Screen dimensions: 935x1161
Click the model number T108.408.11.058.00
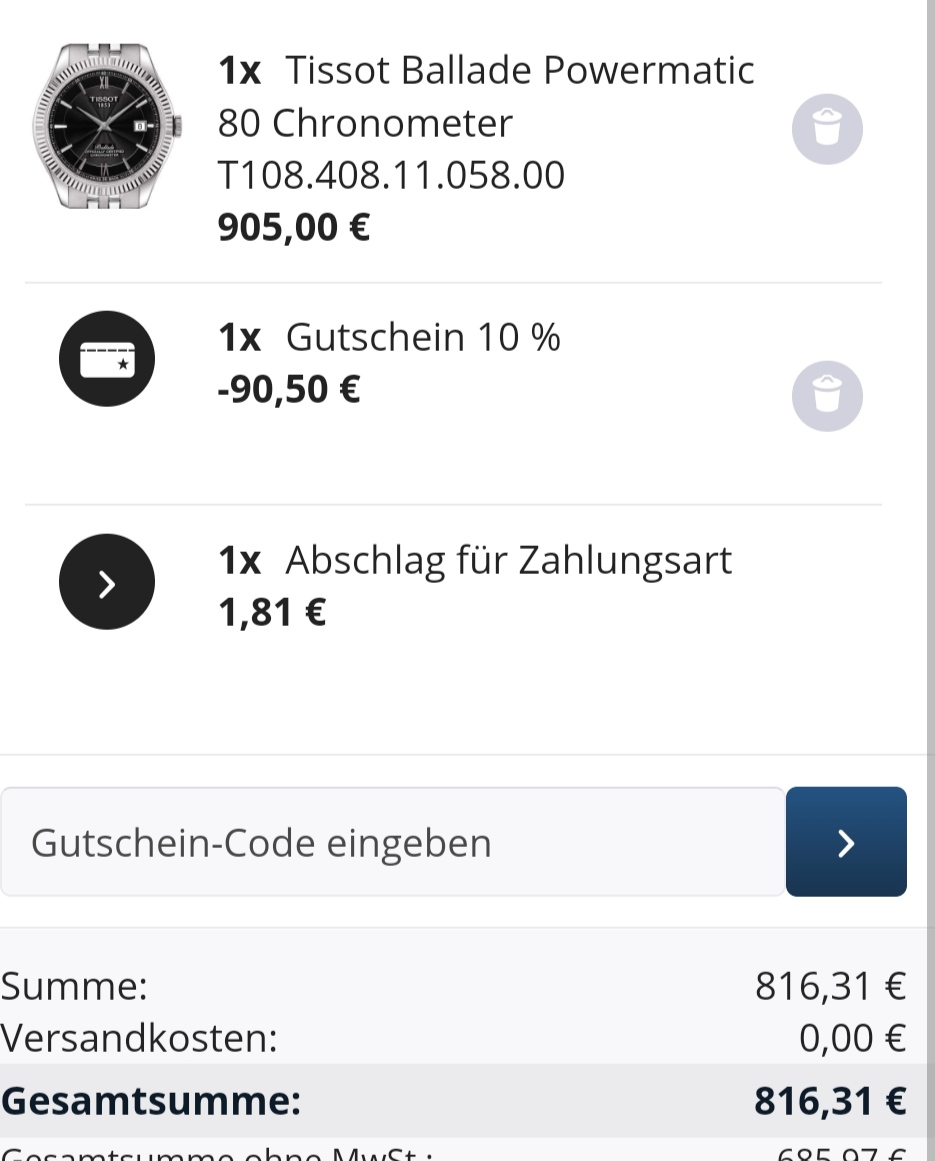(x=391, y=175)
